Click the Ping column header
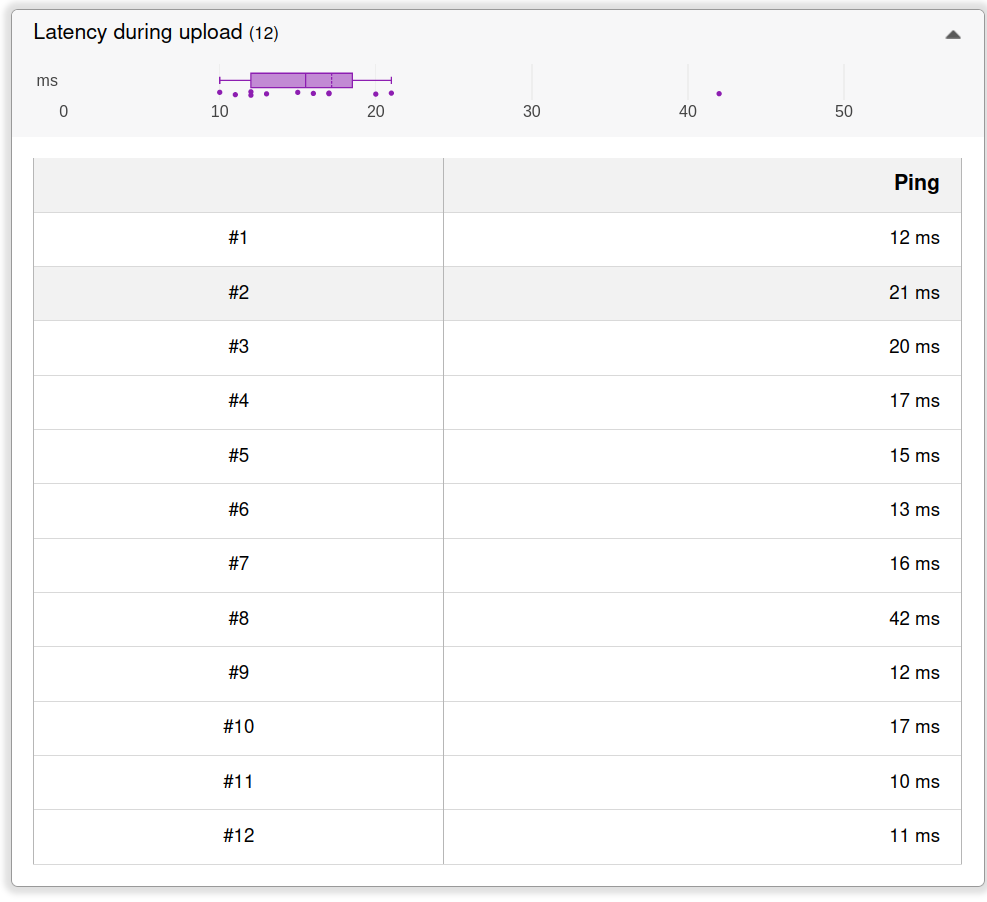 (x=916, y=183)
